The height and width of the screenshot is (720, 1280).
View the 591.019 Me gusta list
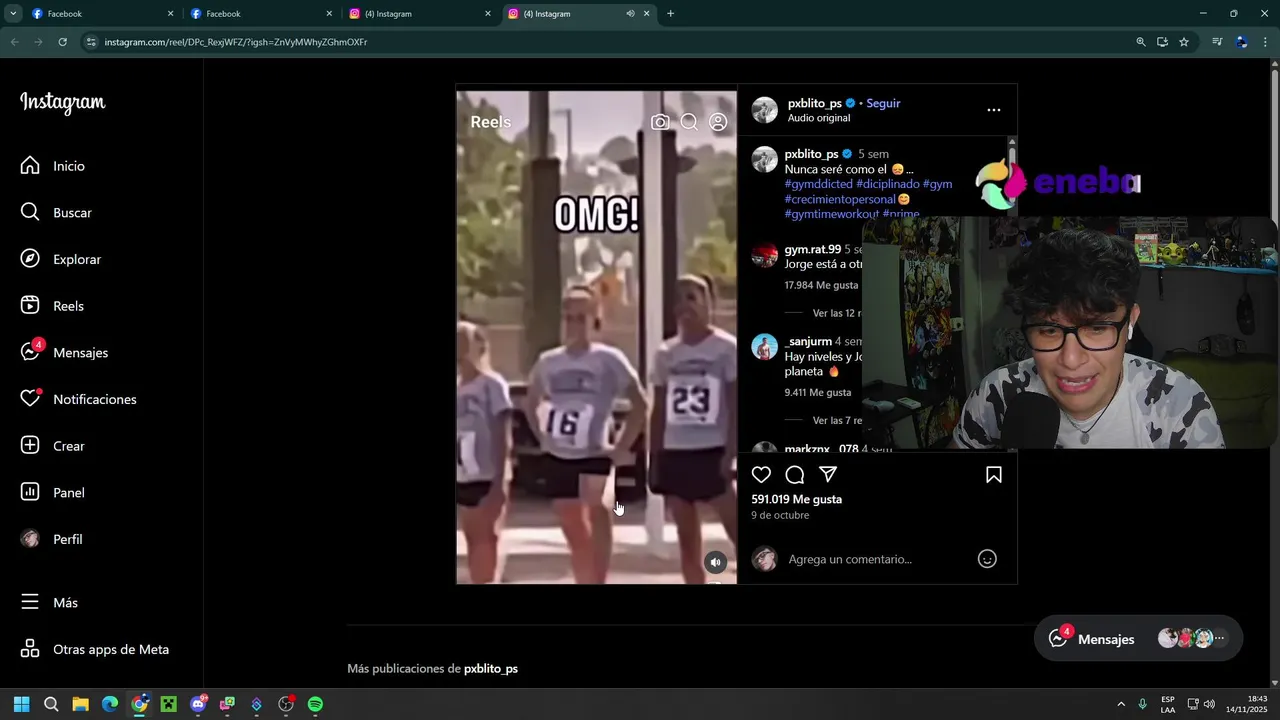point(797,499)
